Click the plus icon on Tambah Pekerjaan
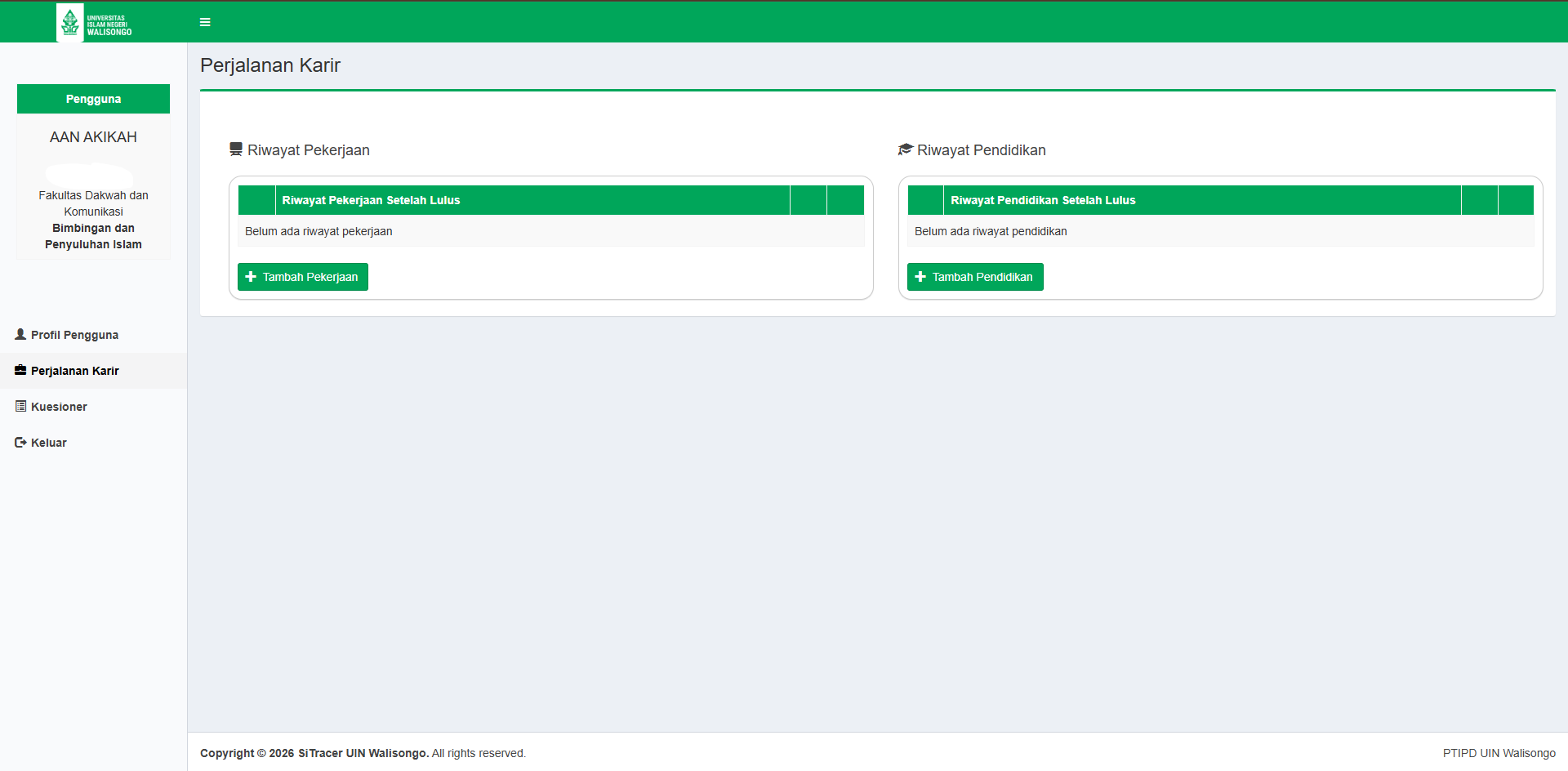 (x=251, y=277)
